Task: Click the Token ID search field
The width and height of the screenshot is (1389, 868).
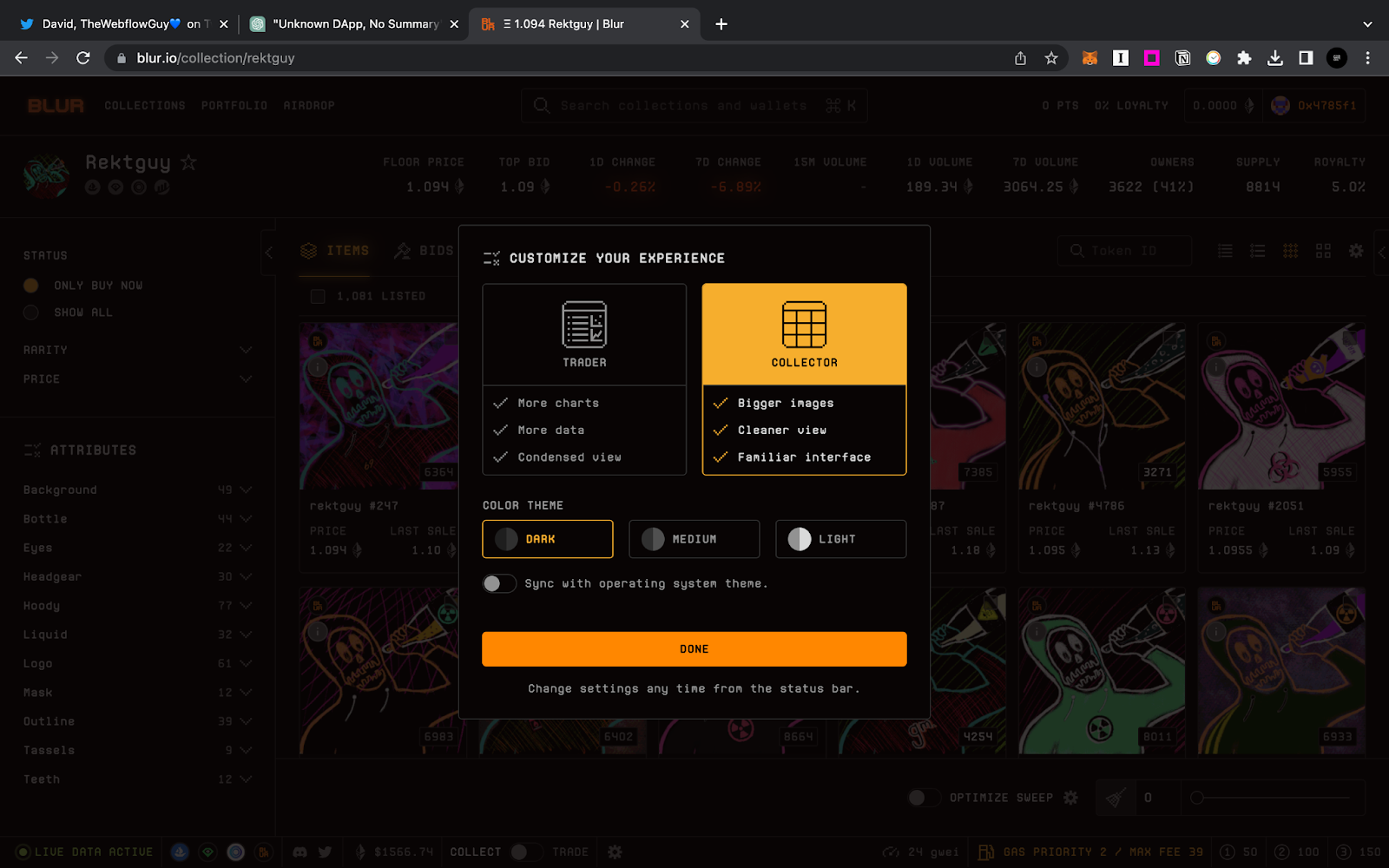Action: point(1125,251)
